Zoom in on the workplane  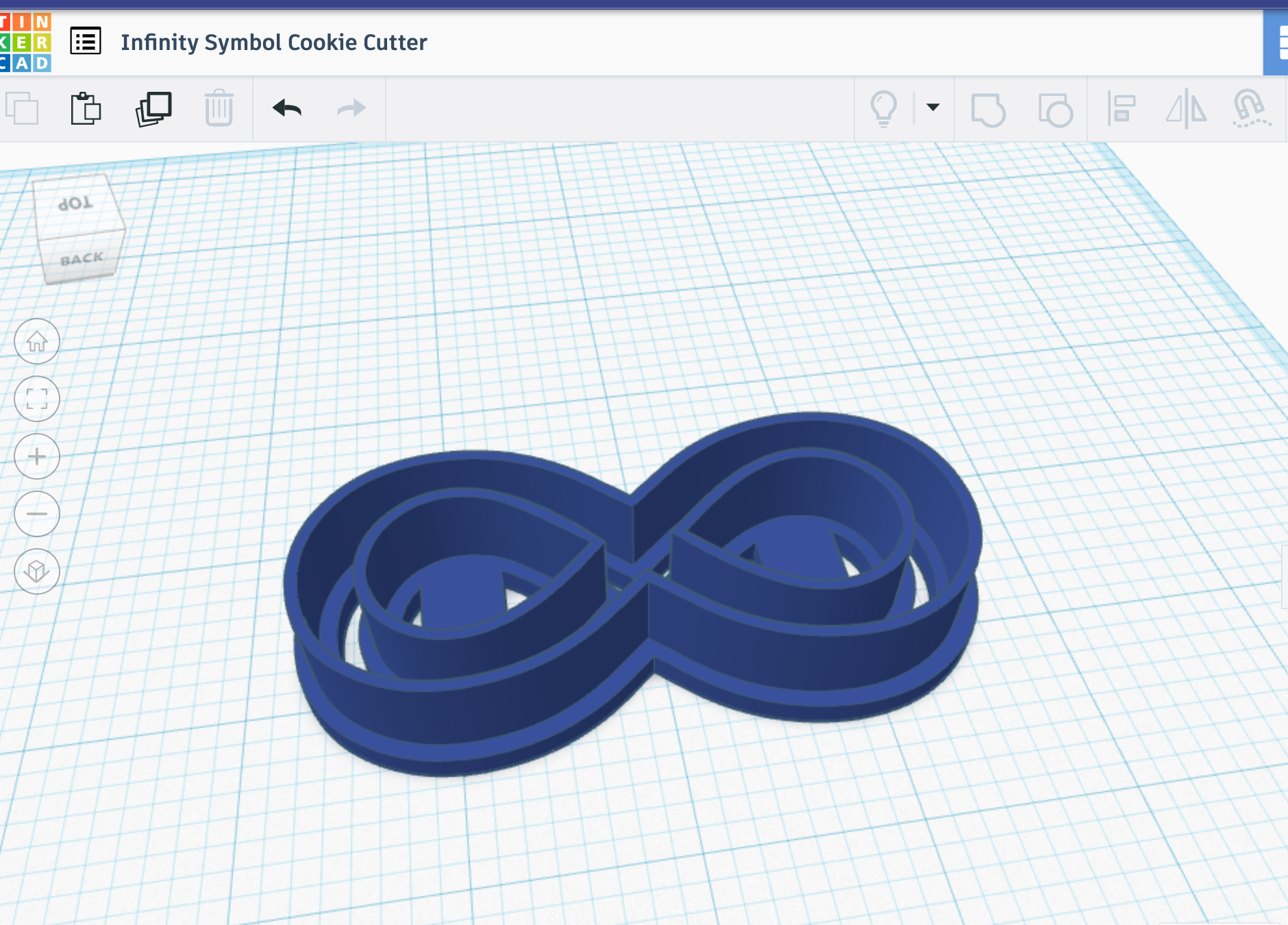(x=37, y=456)
